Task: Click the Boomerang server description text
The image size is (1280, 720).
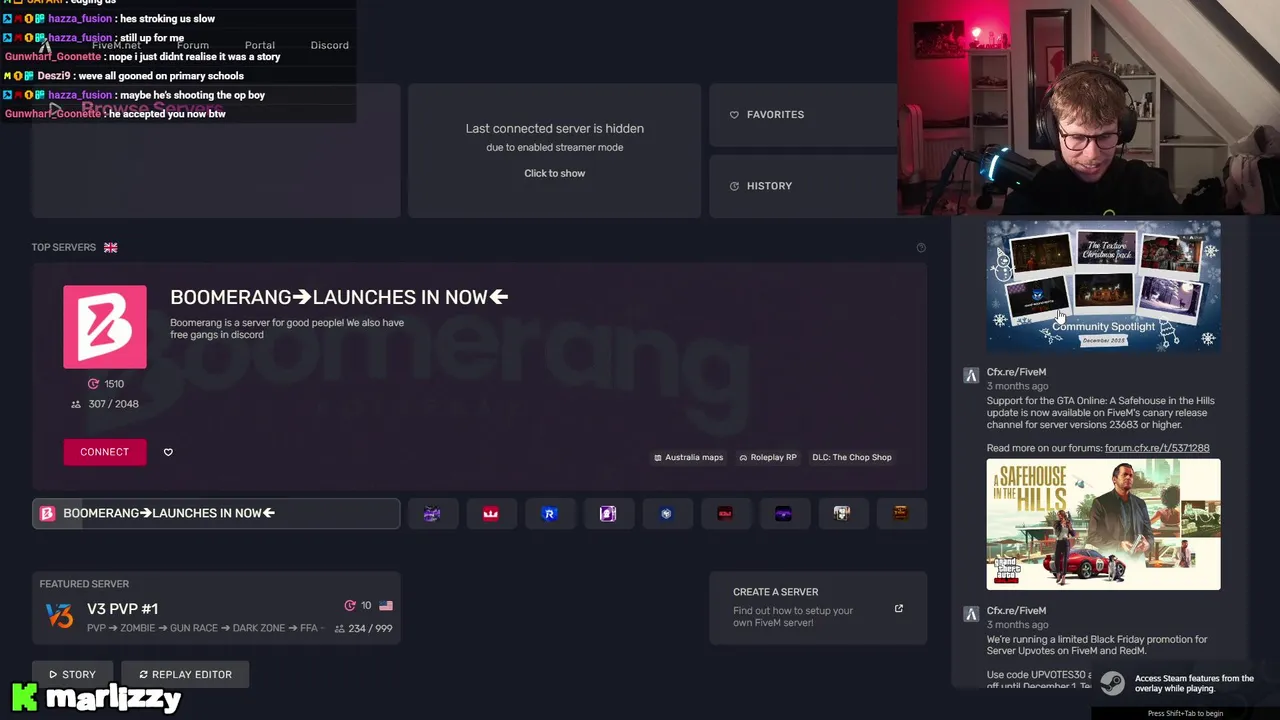Action: tap(287, 329)
